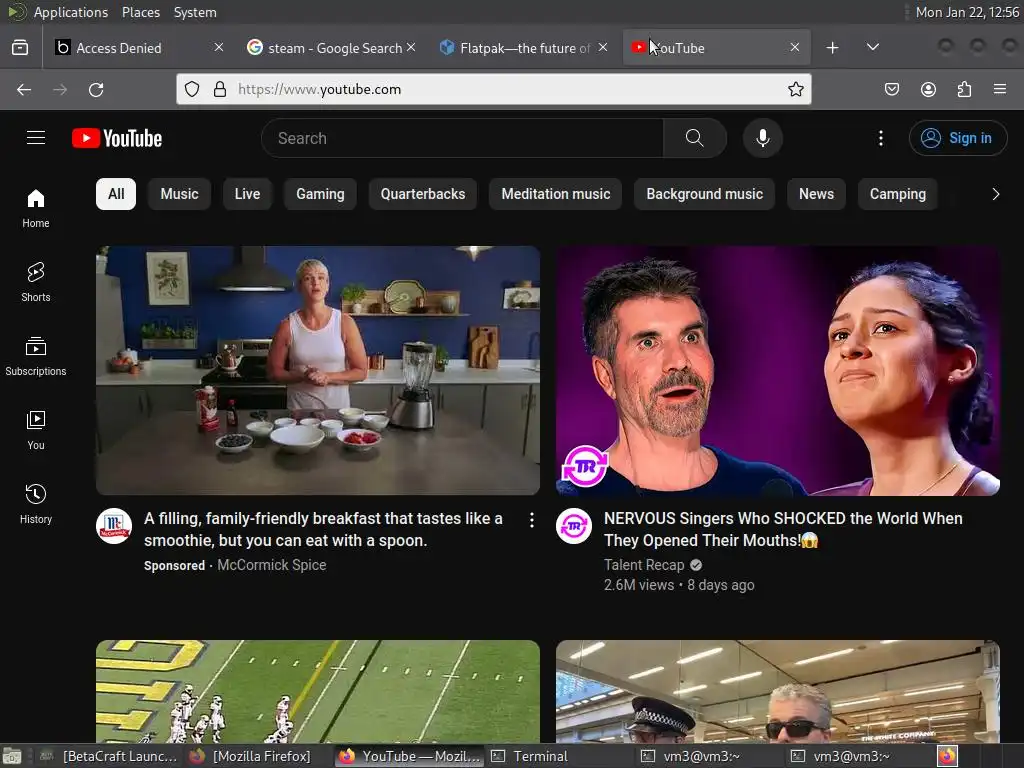
Task: Open the tracking protection shield icon
Action: [191, 89]
